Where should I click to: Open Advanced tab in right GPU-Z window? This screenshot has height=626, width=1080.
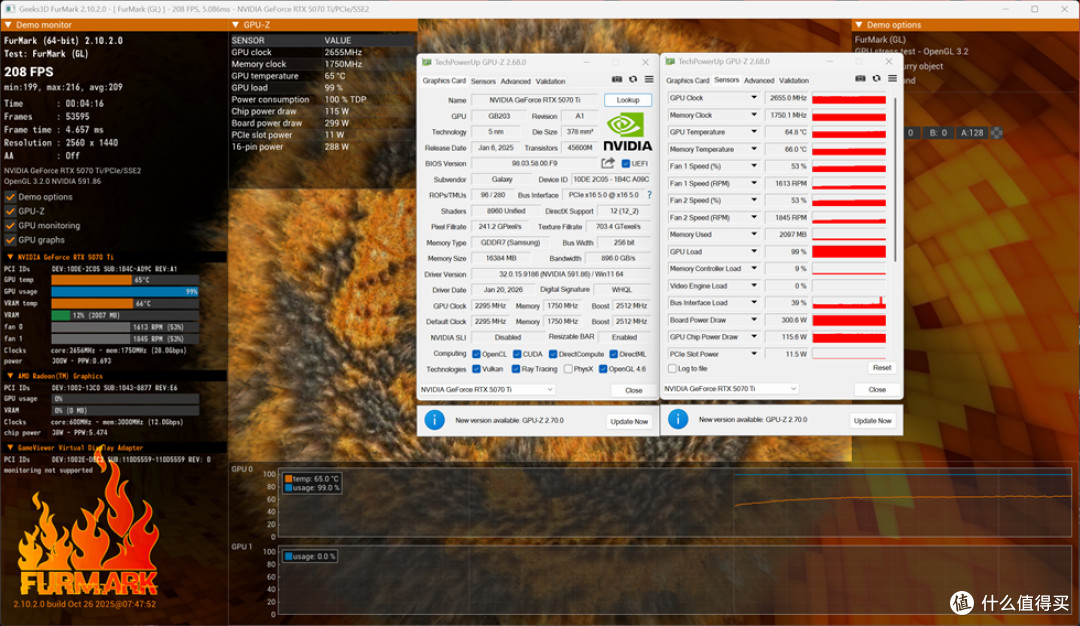tap(759, 81)
